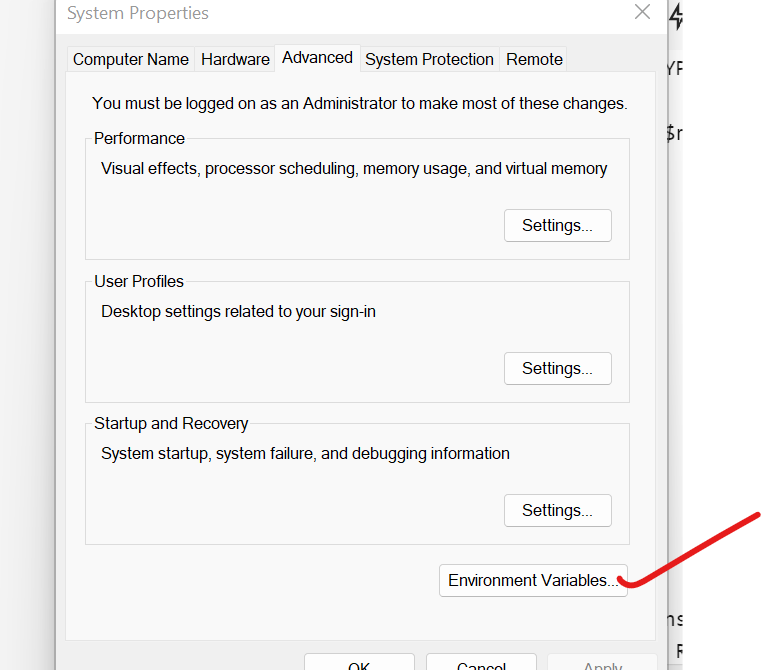Click the Administrator logon notice text
Screen dimensions: 762x670
tap(359, 103)
